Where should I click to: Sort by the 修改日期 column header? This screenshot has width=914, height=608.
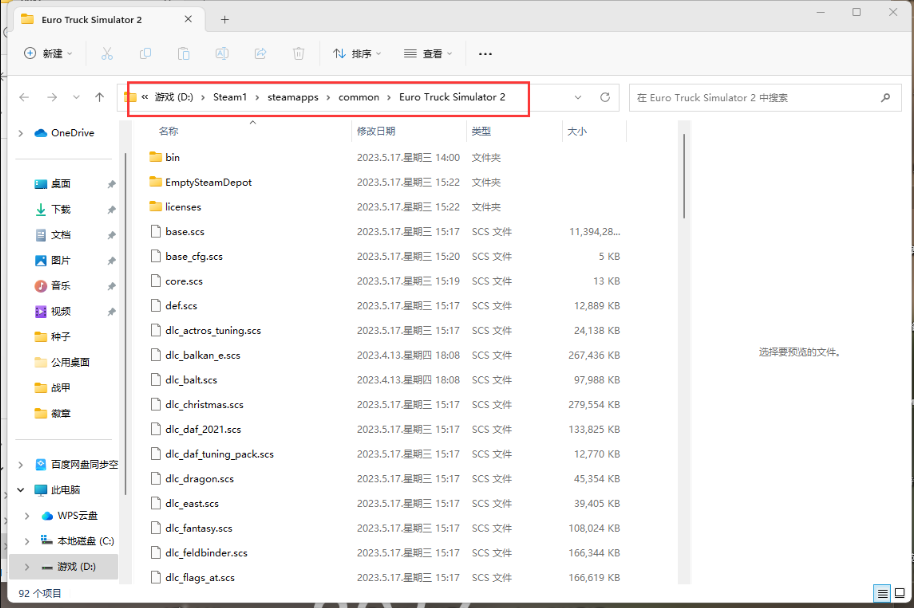pos(376,131)
